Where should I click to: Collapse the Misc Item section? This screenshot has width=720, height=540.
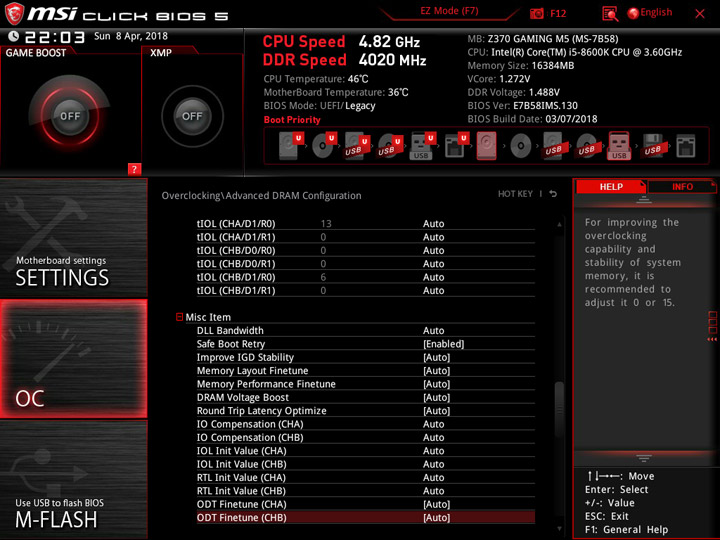click(x=180, y=317)
